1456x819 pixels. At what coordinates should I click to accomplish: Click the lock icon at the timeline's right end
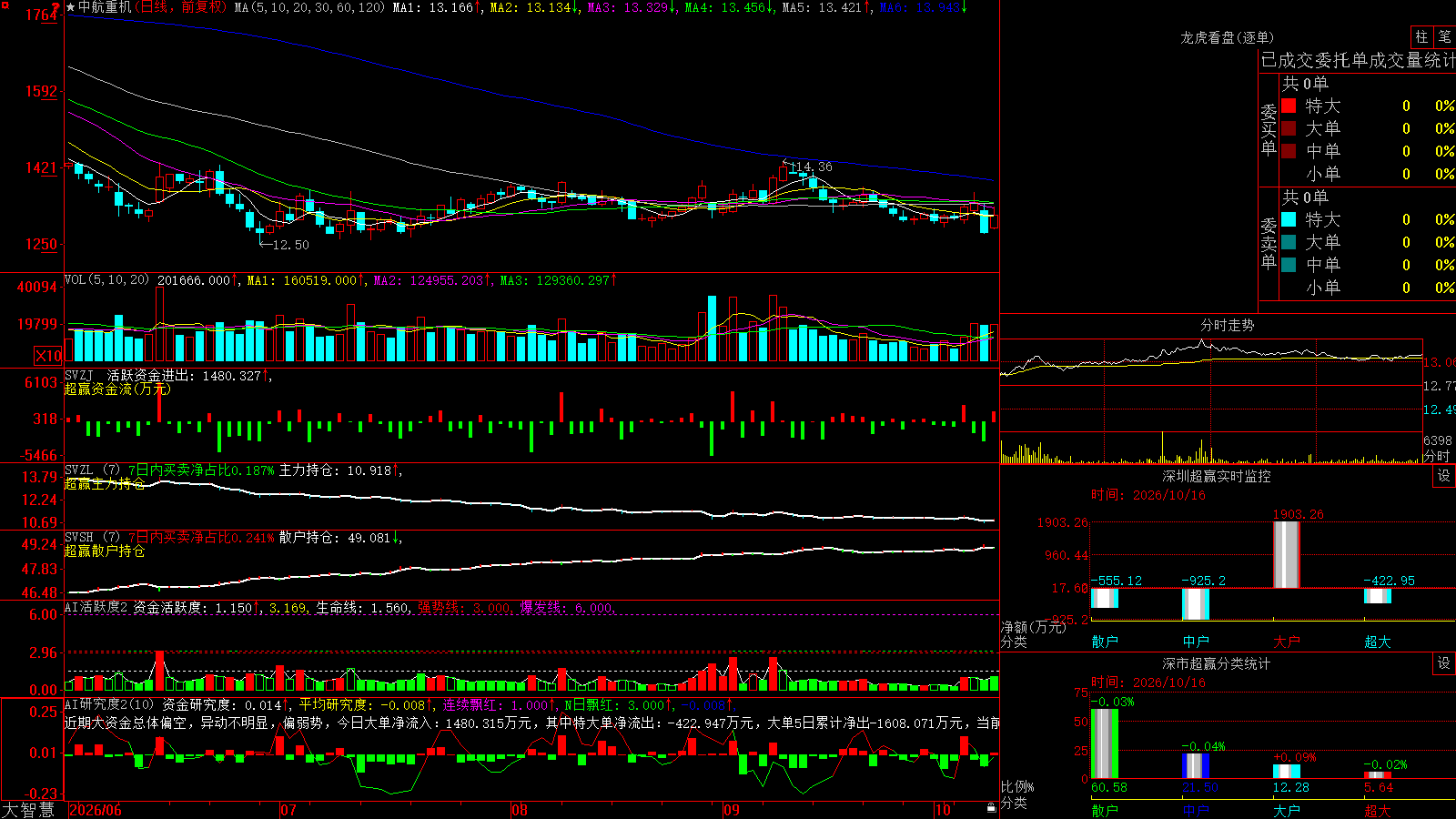point(992,808)
